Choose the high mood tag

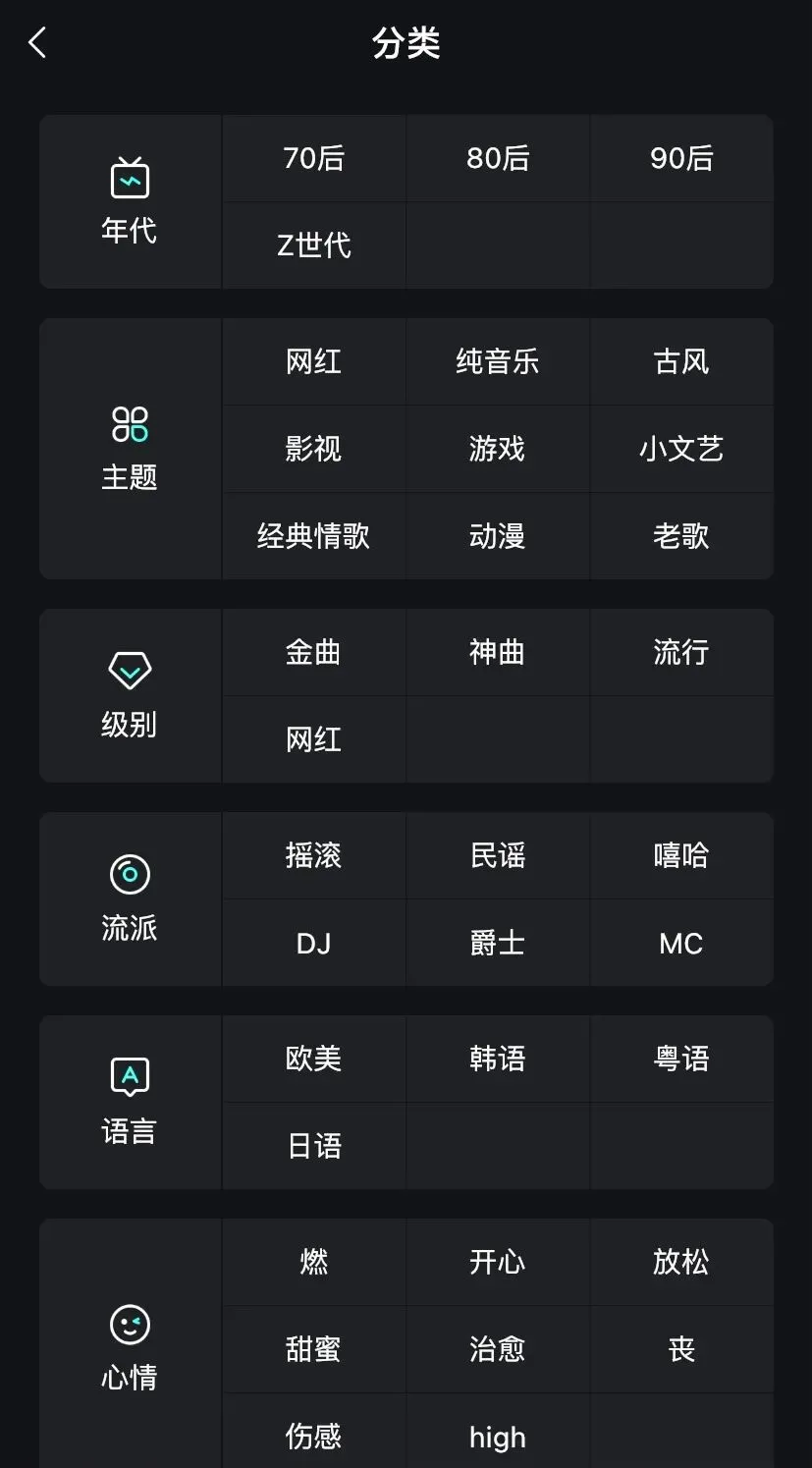498,1437
